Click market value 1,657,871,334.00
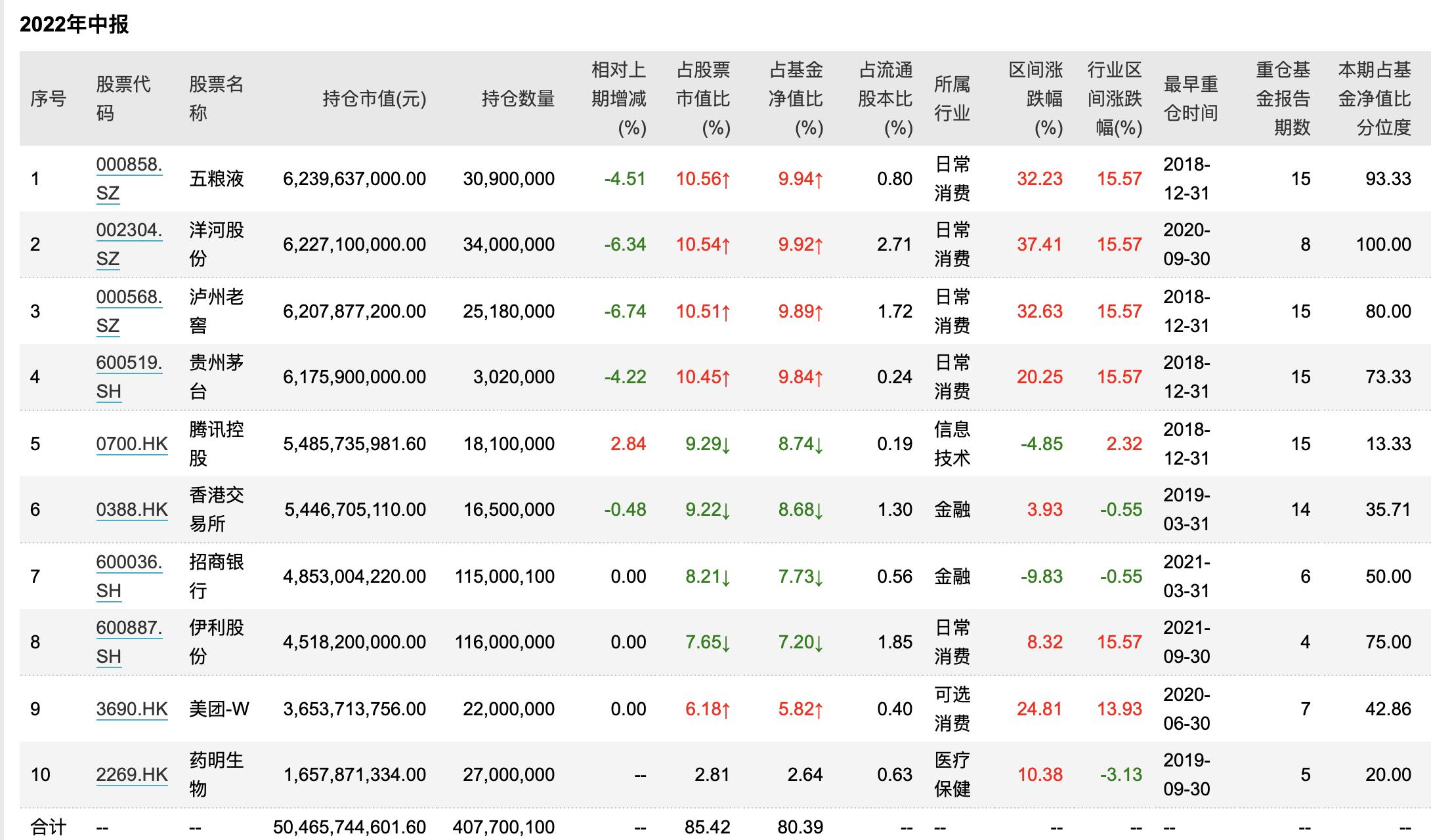Screen dimensions: 1431x840 354,774
